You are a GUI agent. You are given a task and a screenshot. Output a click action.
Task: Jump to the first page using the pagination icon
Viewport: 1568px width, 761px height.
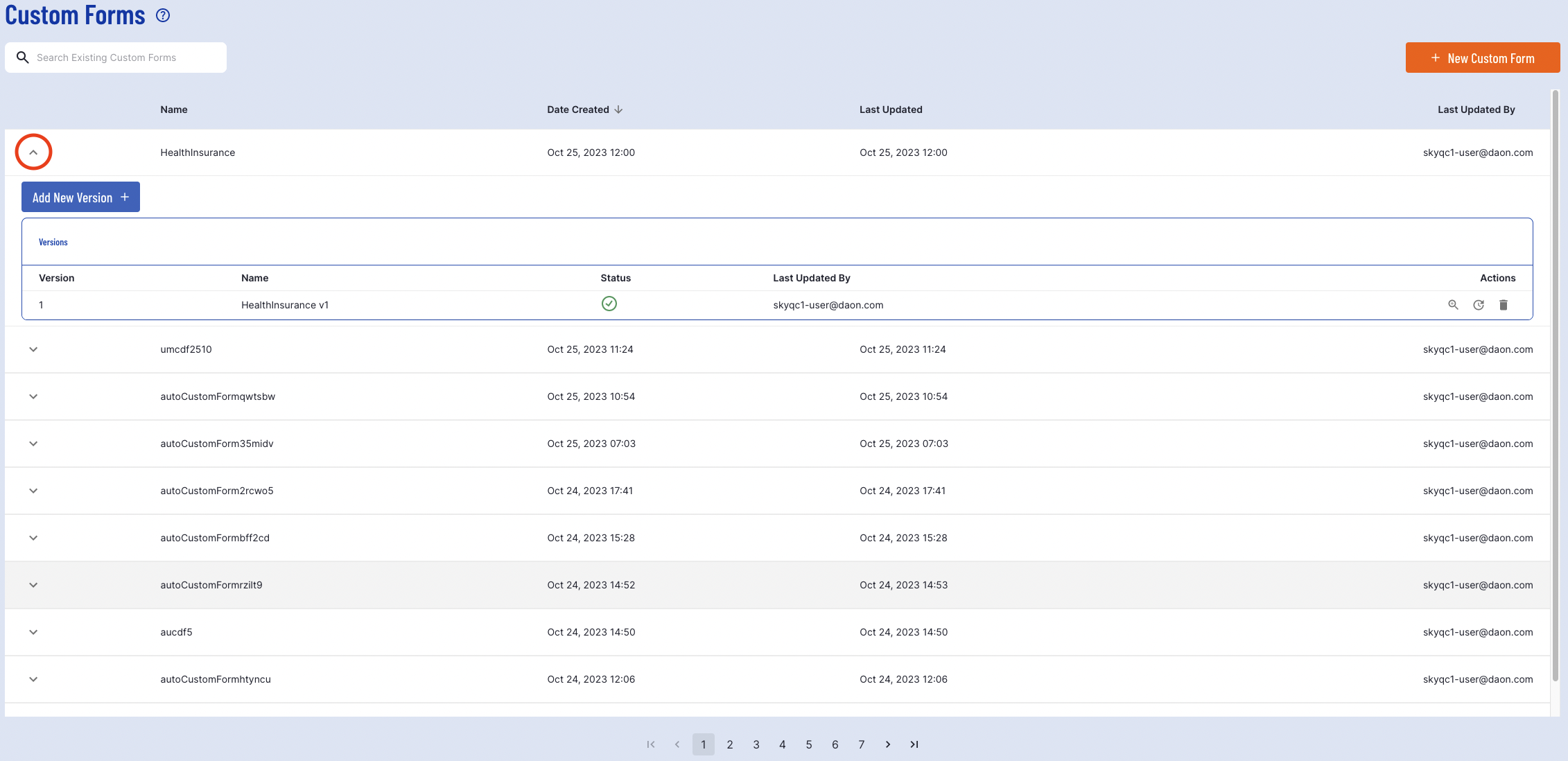650,744
